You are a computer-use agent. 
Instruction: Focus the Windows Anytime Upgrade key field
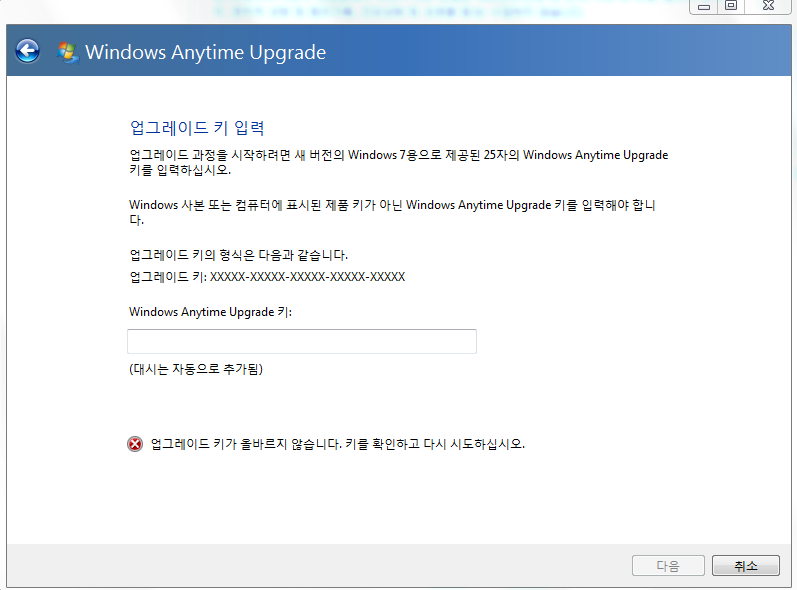click(x=302, y=341)
